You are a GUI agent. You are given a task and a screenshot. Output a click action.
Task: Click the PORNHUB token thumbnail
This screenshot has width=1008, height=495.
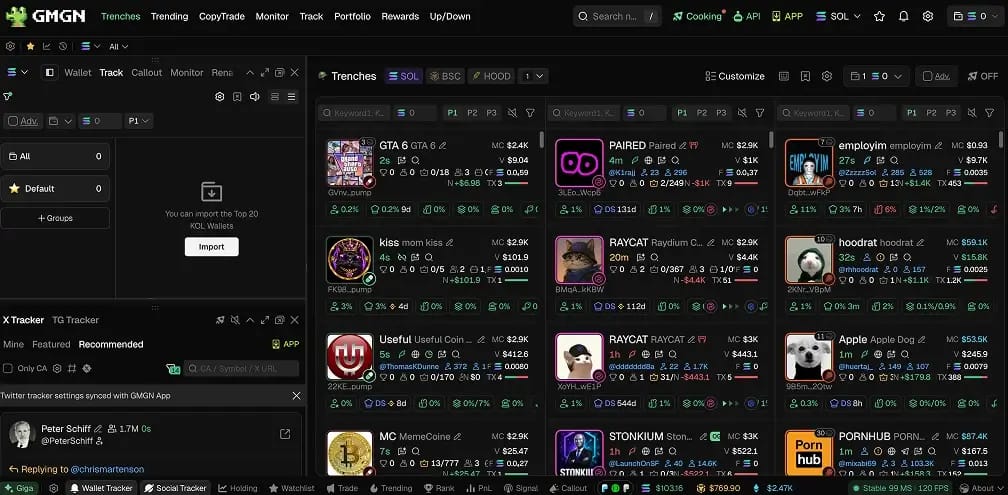coord(809,453)
